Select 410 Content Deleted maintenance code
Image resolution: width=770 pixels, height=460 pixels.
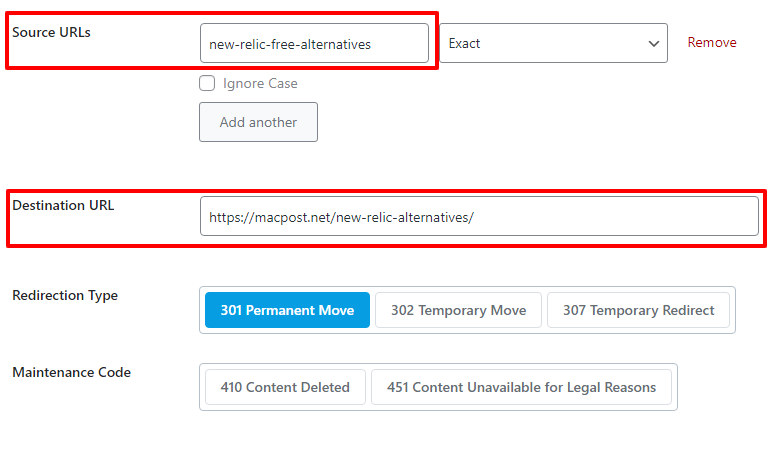[x=285, y=387]
